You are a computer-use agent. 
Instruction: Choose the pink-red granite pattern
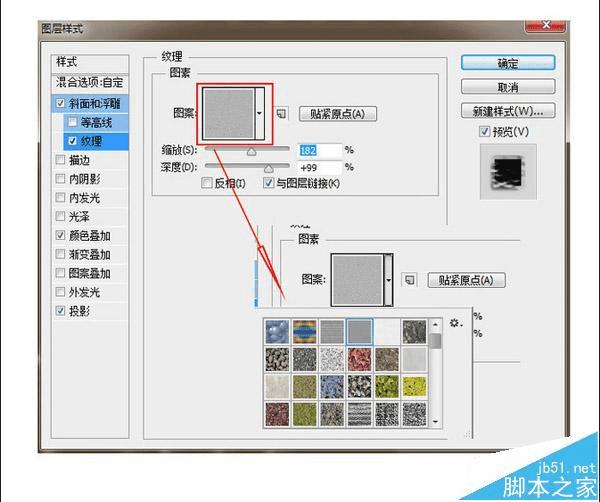point(359,359)
